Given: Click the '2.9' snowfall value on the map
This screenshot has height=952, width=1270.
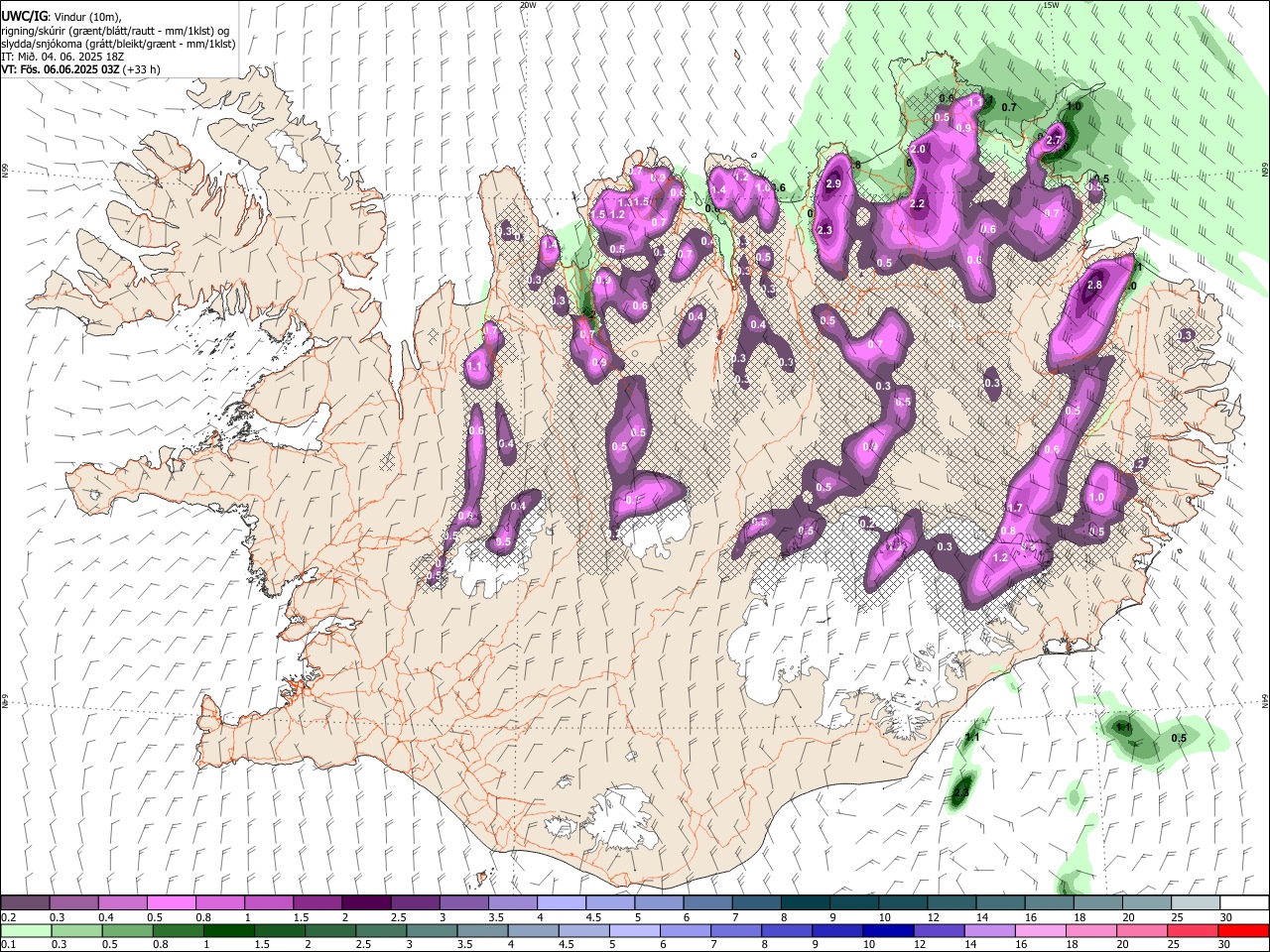Looking at the screenshot, I should pyautogui.click(x=834, y=184).
